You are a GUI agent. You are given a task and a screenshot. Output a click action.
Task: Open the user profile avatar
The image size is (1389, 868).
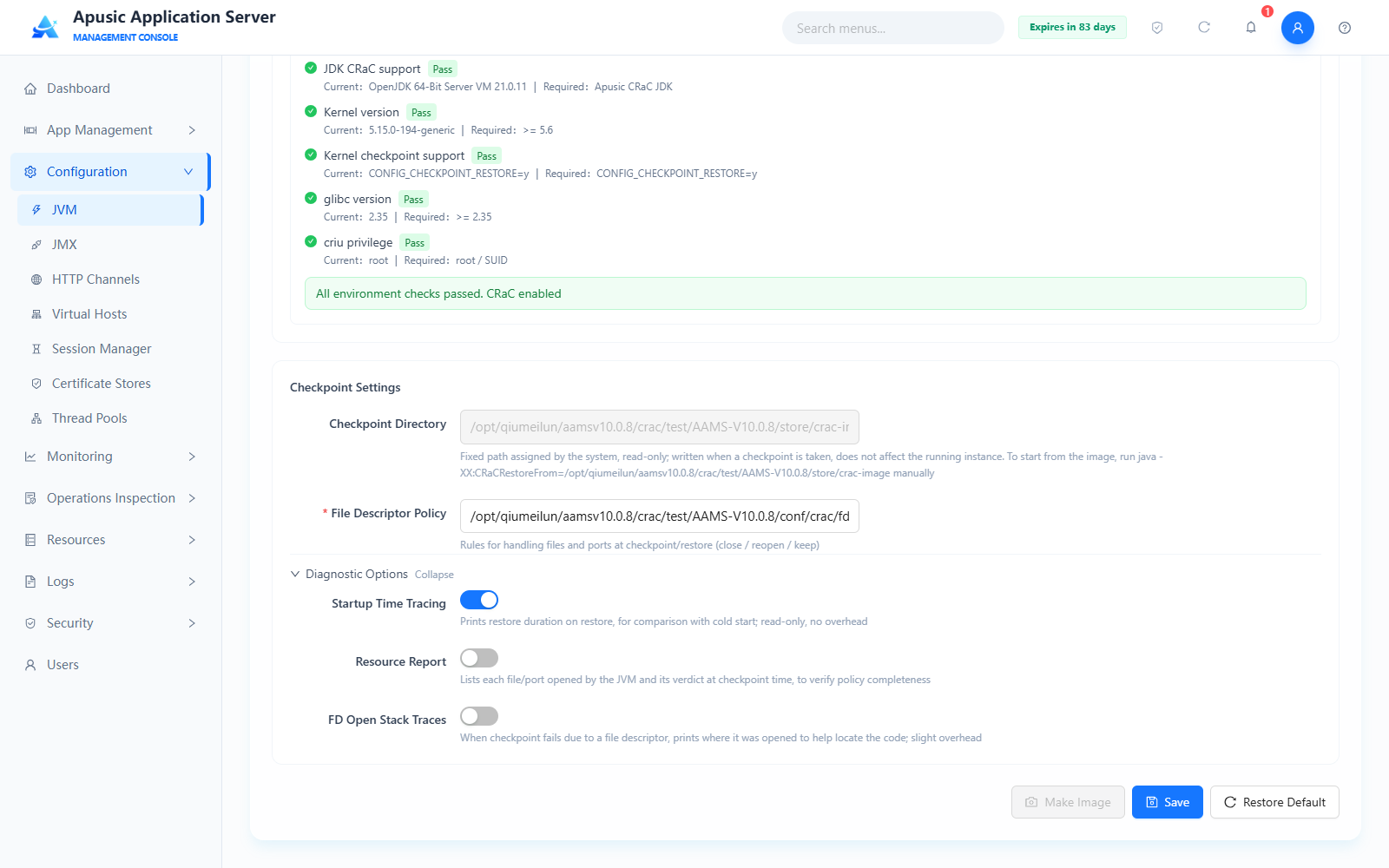point(1298,28)
